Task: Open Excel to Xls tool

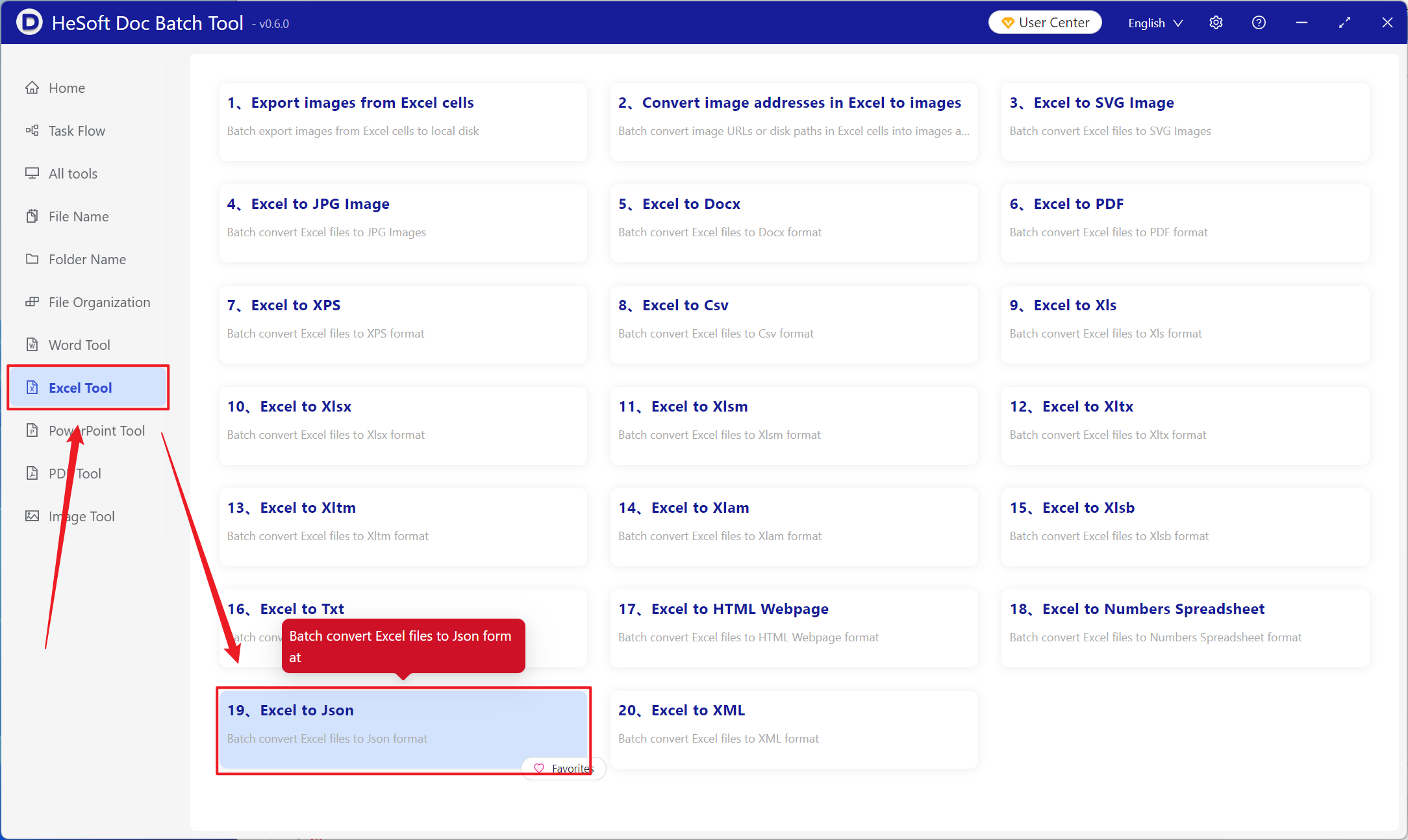Action: coord(1185,325)
